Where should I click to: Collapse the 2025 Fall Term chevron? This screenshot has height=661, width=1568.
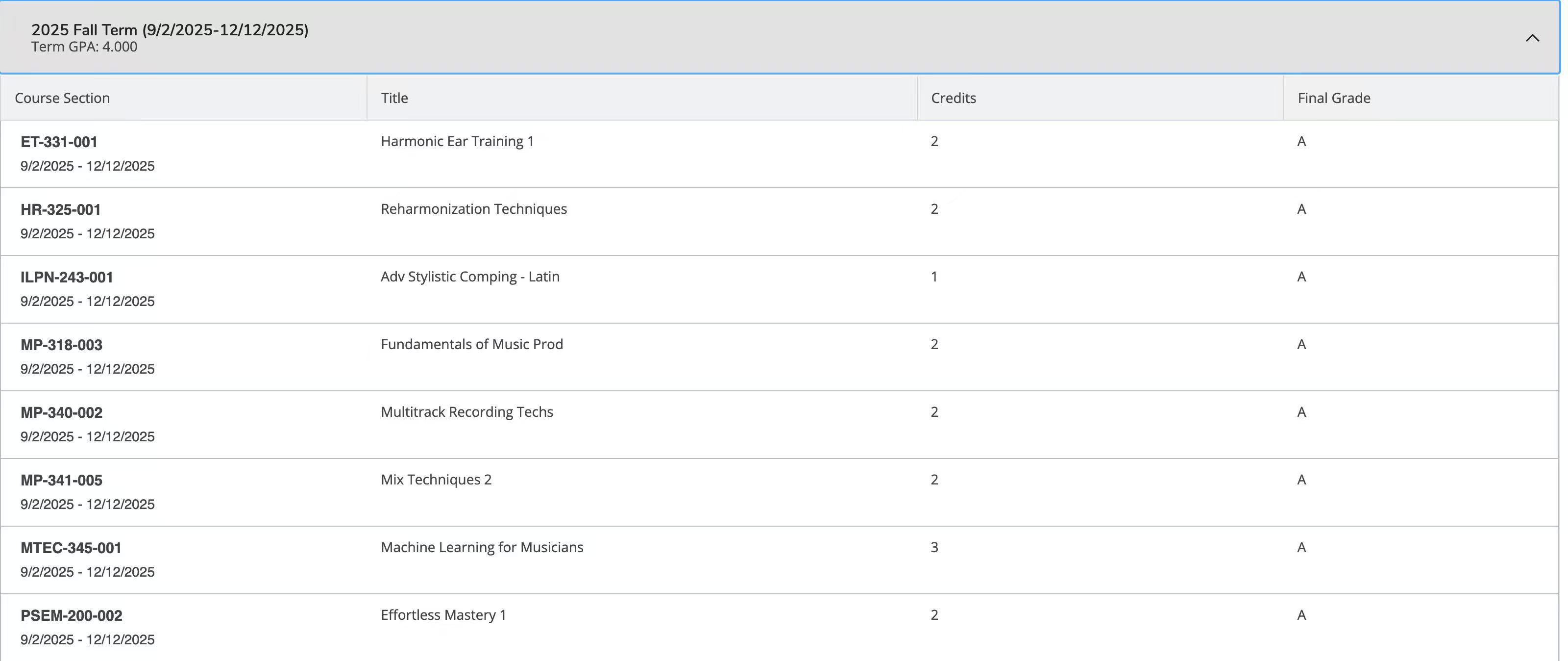[x=1531, y=38]
